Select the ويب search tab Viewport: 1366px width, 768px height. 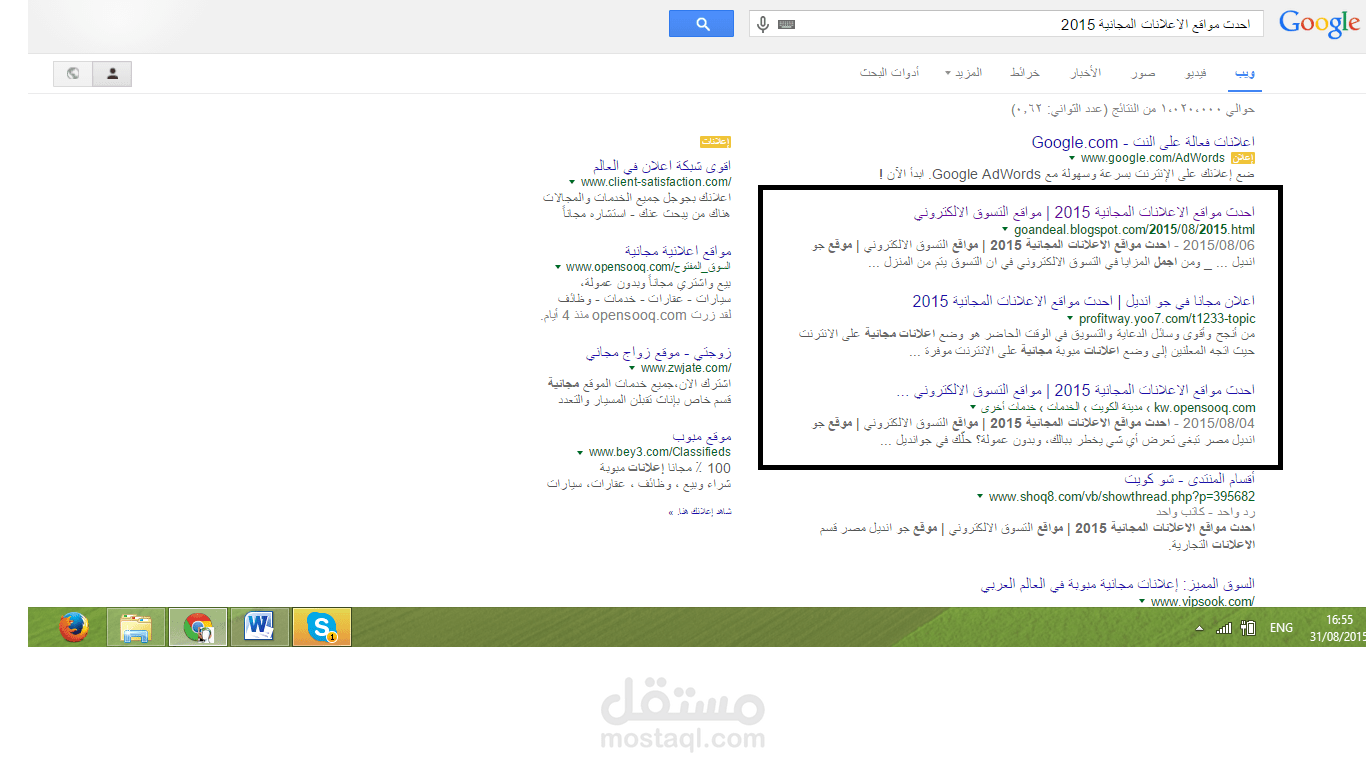[x=1245, y=73]
